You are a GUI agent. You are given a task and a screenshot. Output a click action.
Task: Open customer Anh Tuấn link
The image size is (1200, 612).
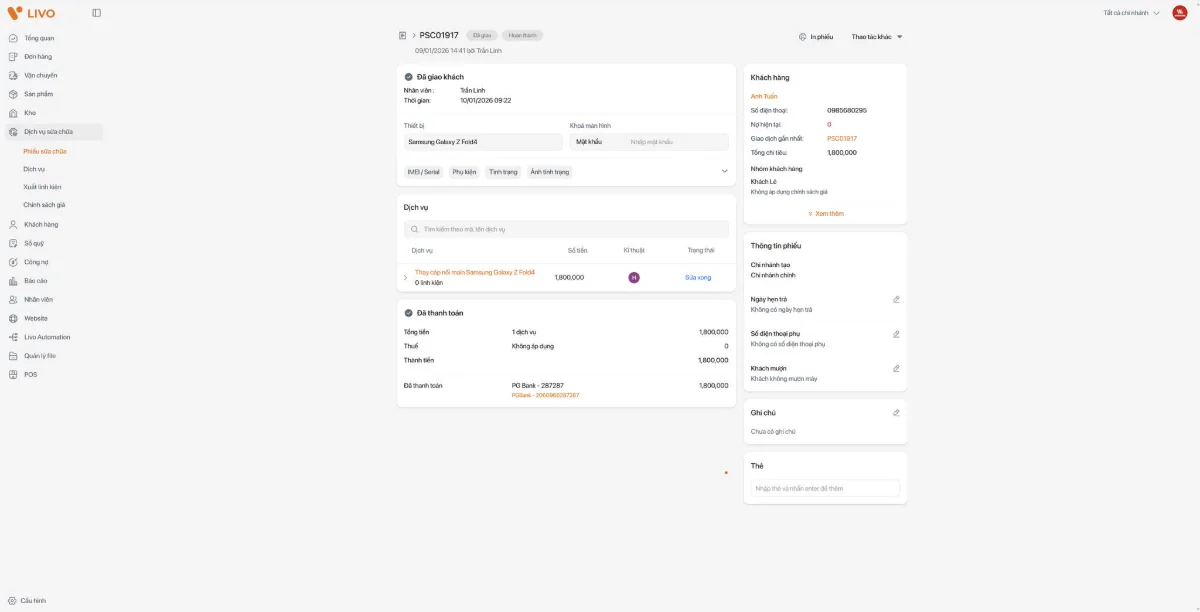pyautogui.click(x=764, y=96)
